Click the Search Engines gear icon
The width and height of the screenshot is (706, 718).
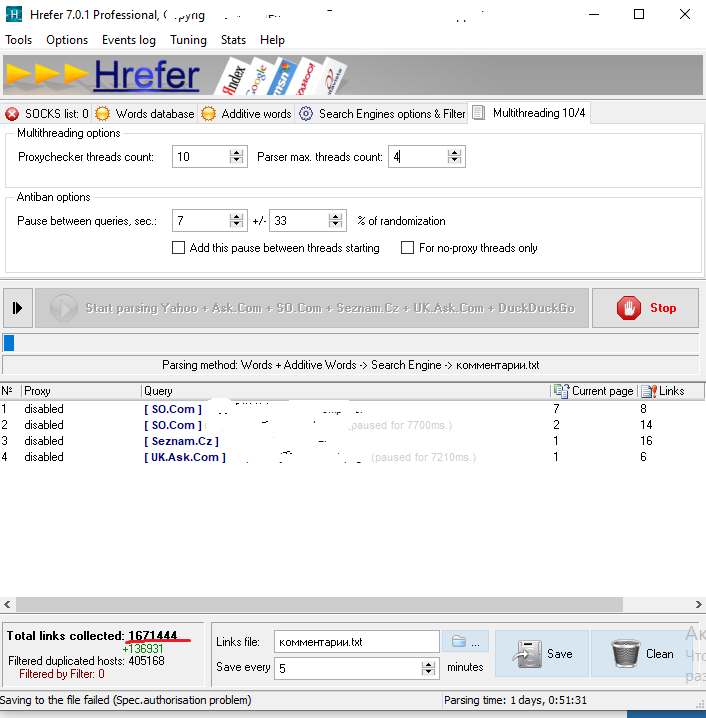click(x=306, y=114)
